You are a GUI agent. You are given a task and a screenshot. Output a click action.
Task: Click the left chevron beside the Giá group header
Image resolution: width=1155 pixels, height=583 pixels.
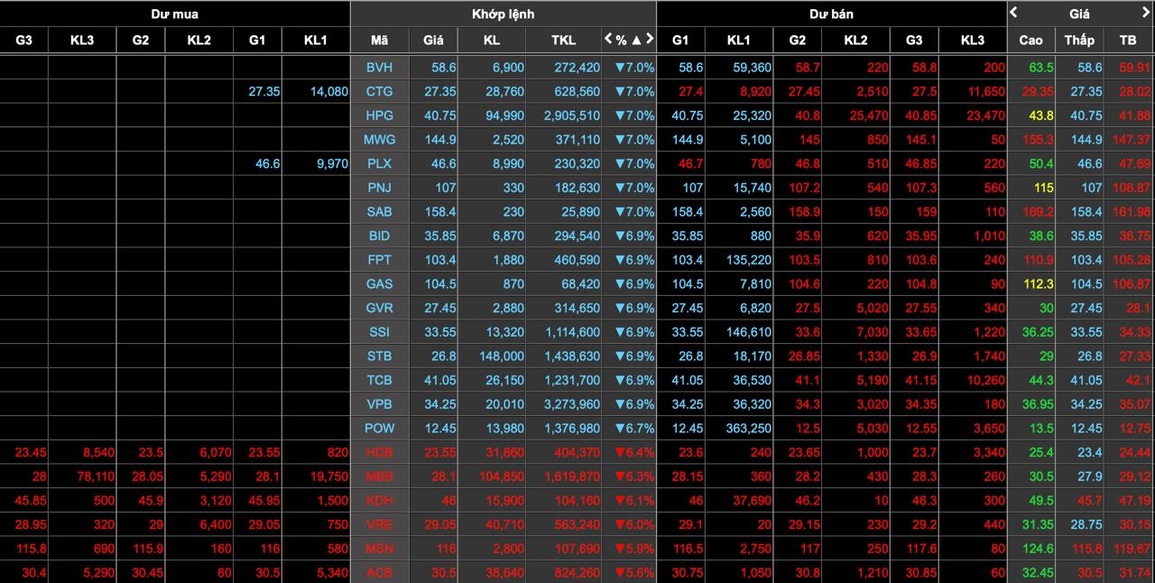[x=1014, y=12]
